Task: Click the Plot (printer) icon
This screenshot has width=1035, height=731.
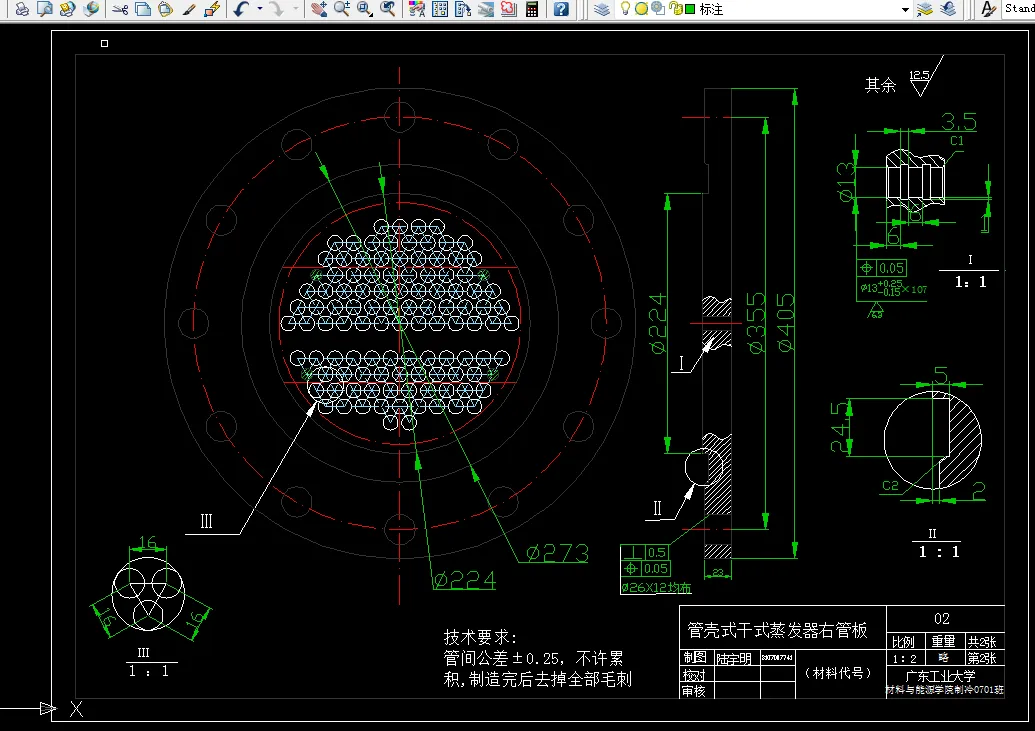Action: (x=22, y=9)
